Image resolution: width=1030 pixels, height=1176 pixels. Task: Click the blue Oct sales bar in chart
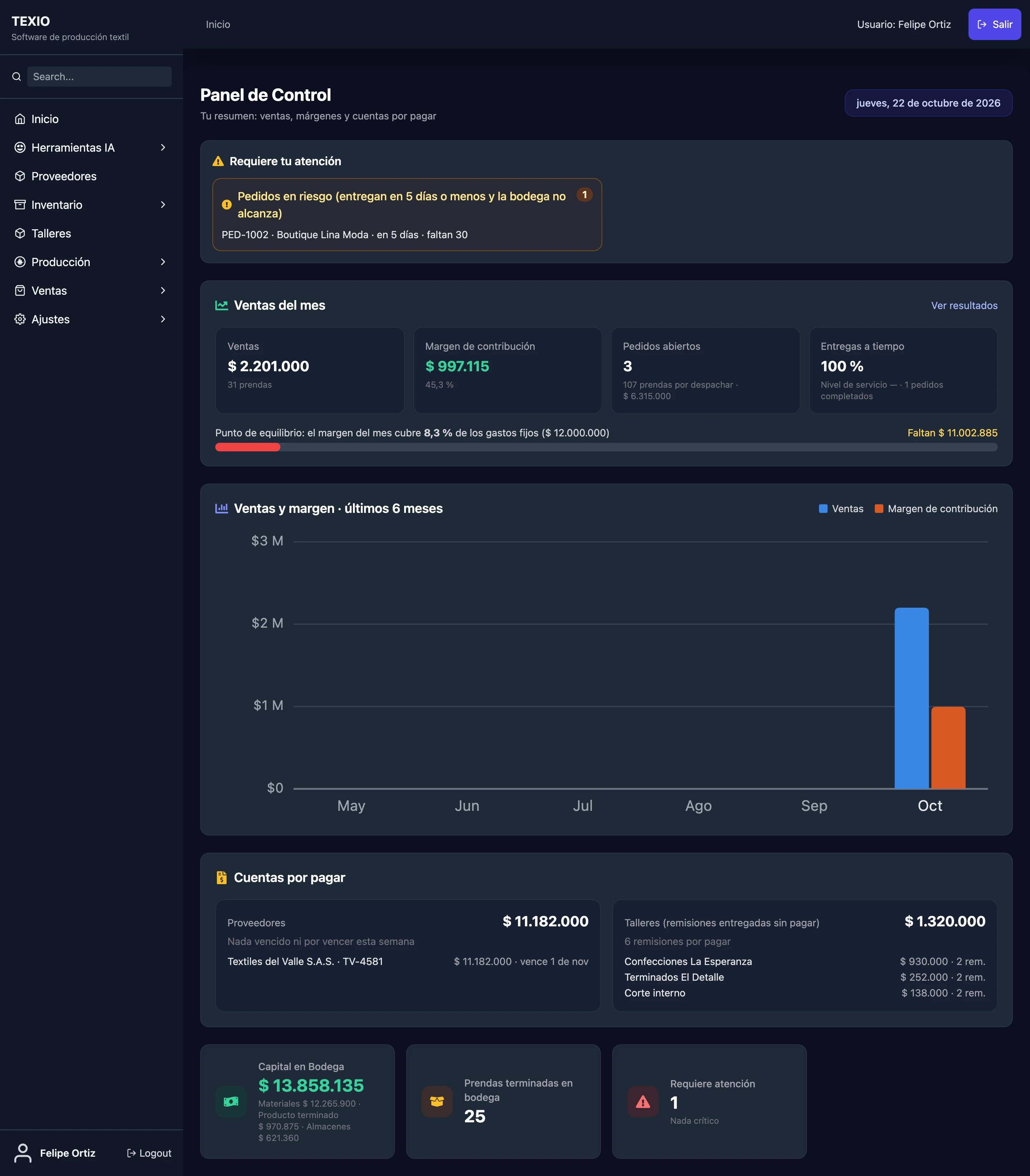tap(912, 698)
